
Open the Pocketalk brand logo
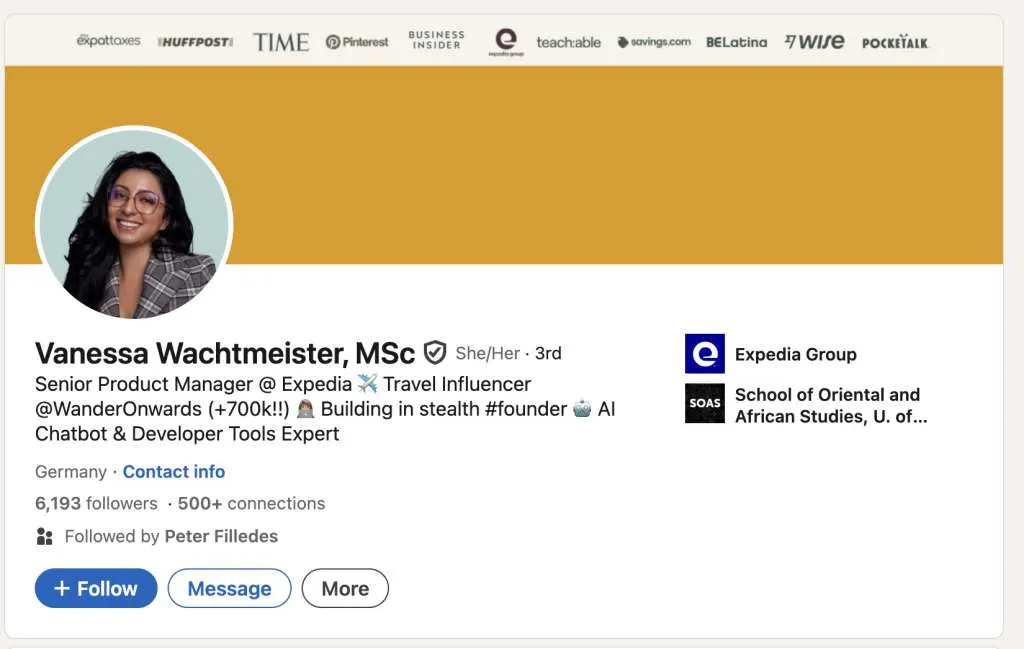(x=895, y=44)
